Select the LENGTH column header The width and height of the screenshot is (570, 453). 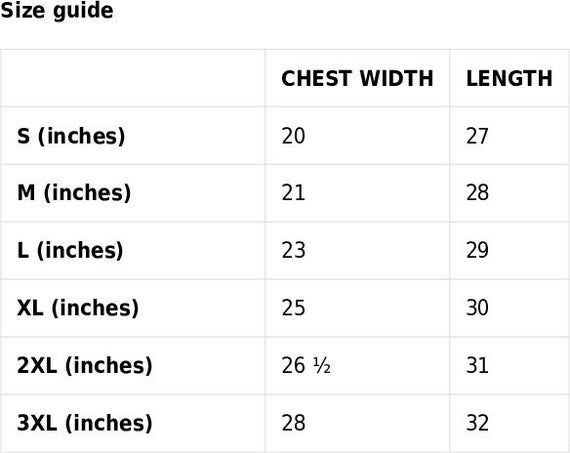[509, 79]
